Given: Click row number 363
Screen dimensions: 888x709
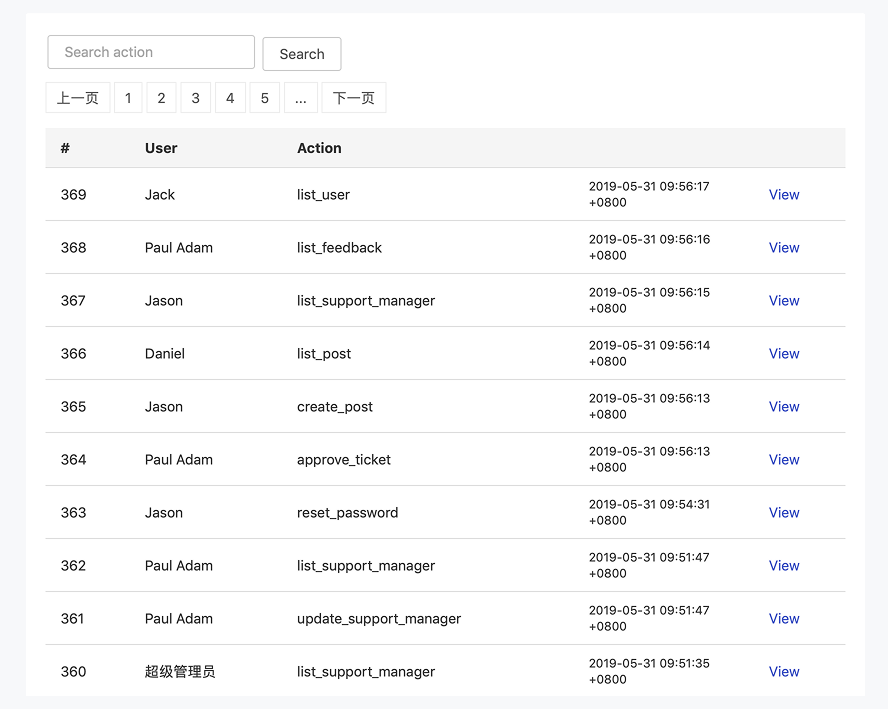Looking at the screenshot, I should 74,512.
